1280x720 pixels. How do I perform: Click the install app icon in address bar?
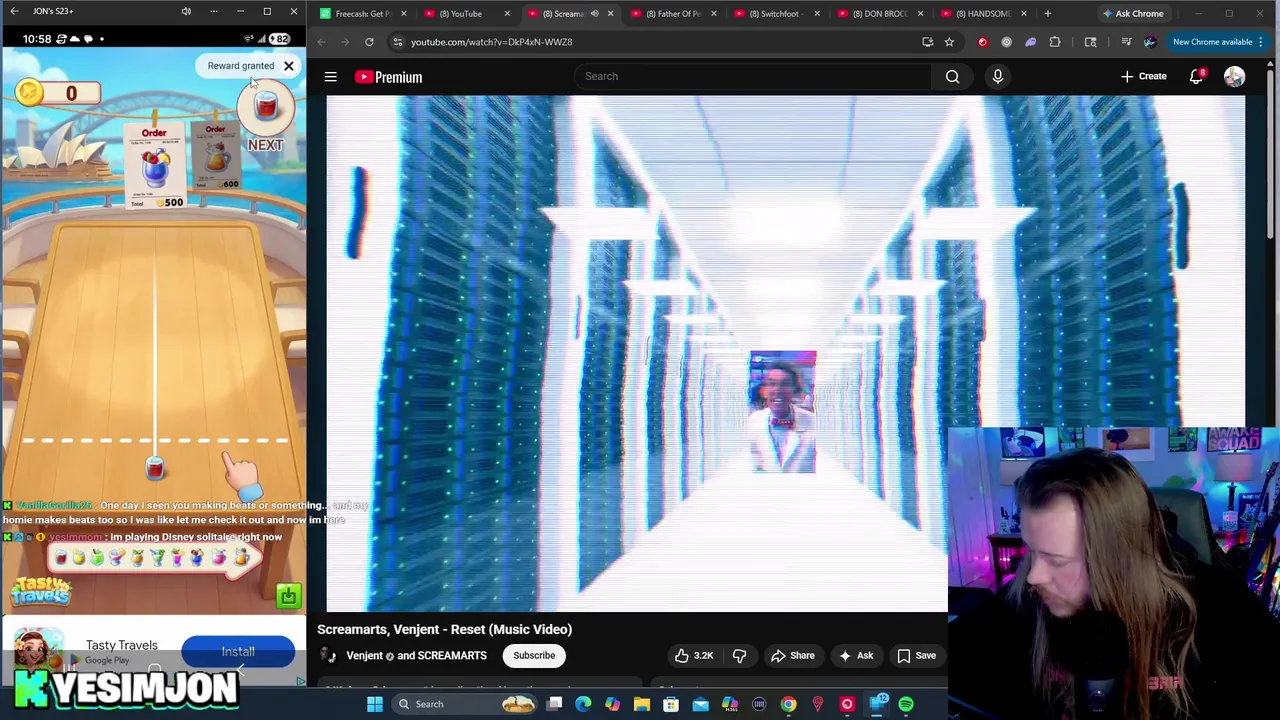[x=927, y=42]
